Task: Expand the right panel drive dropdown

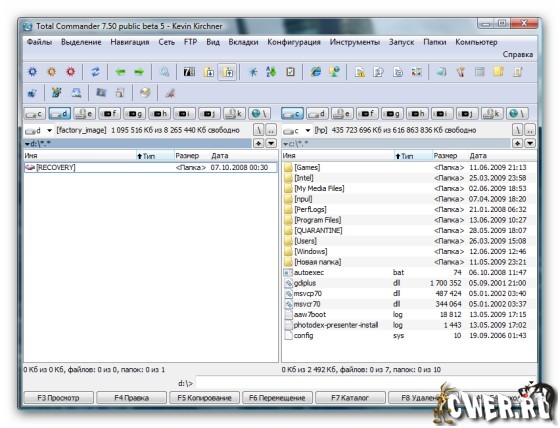Action: [308, 130]
